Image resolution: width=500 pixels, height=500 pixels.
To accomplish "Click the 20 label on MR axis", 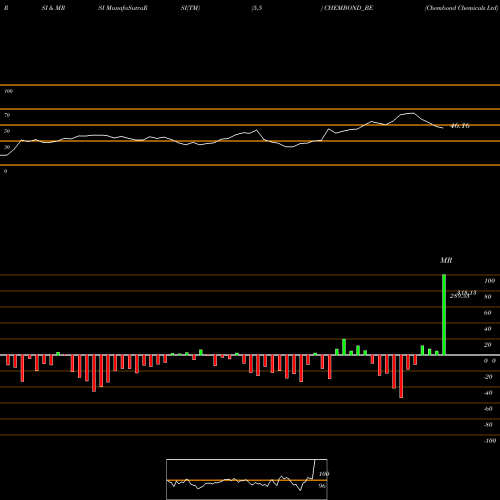I will tap(488, 345).
